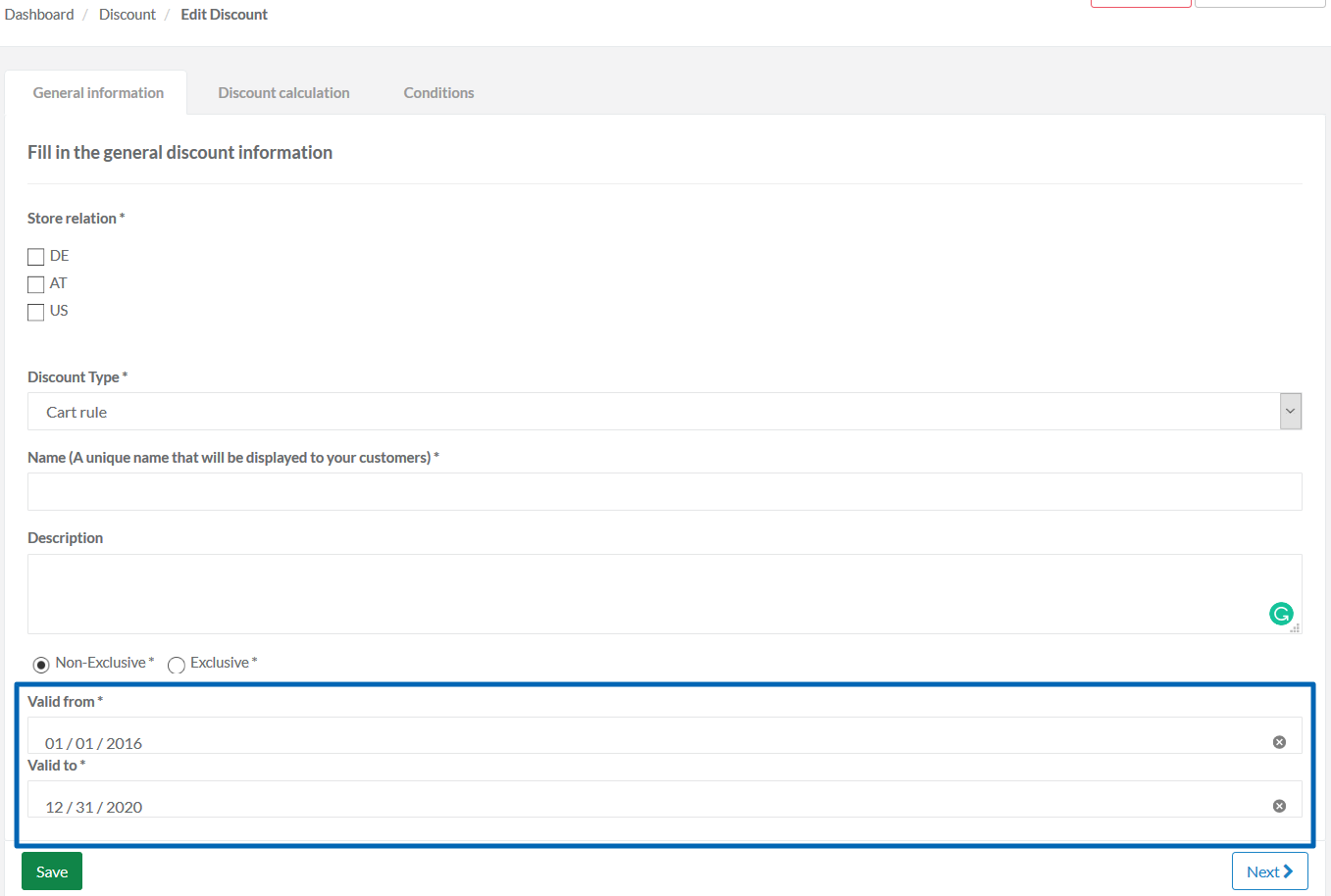
Task: Click the Discount Type label
Action: click(x=77, y=377)
